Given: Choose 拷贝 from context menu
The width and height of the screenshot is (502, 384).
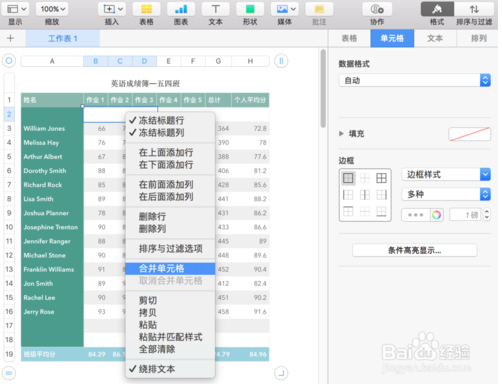Looking at the screenshot, I should [170, 313].
